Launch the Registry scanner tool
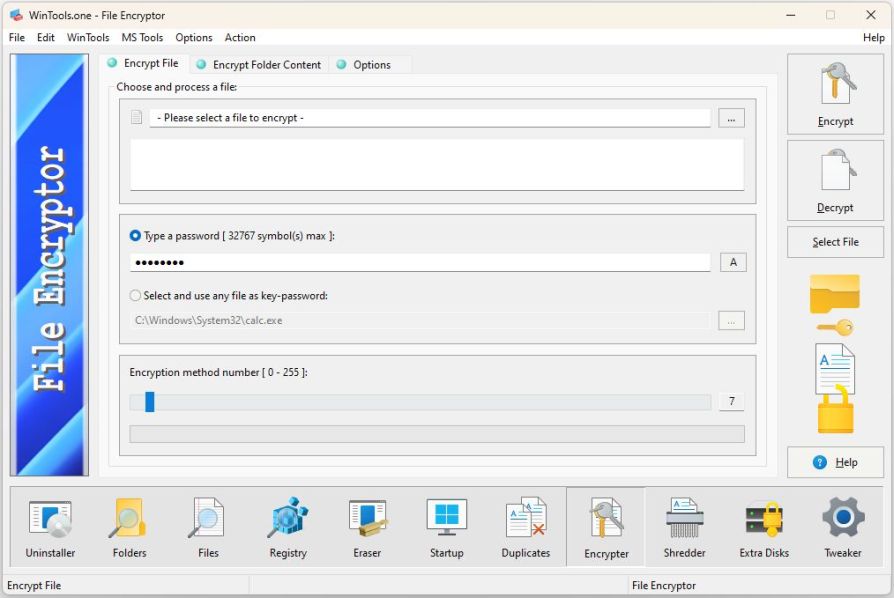 point(288,527)
